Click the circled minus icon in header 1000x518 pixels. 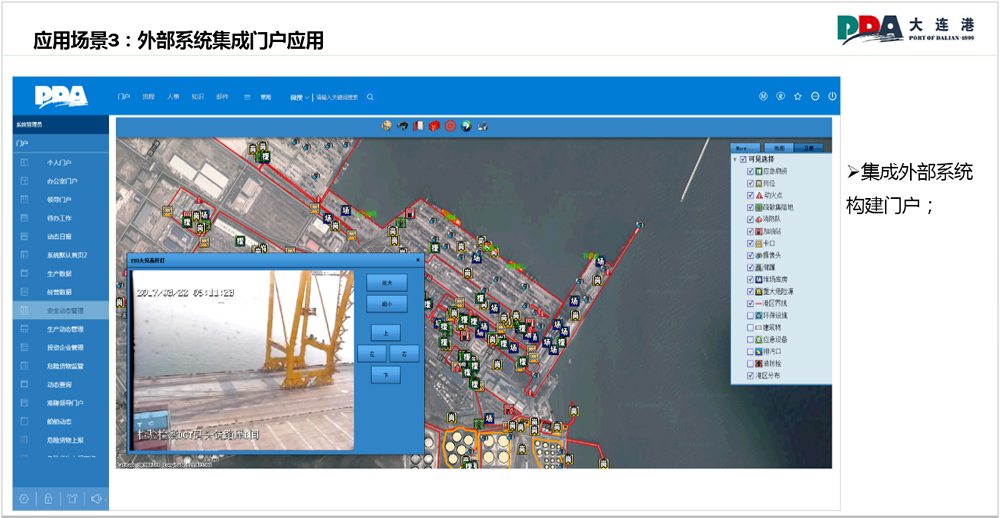(815, 96)
